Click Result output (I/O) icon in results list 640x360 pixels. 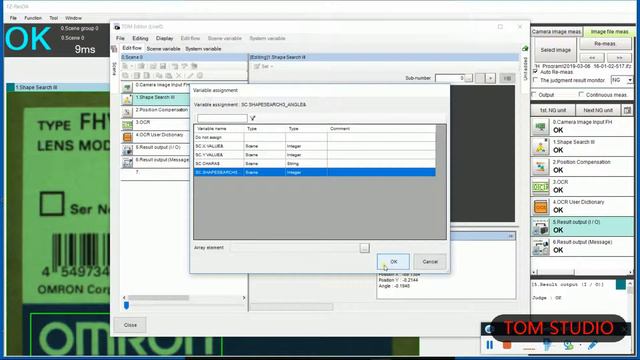[x=540, y=227]
